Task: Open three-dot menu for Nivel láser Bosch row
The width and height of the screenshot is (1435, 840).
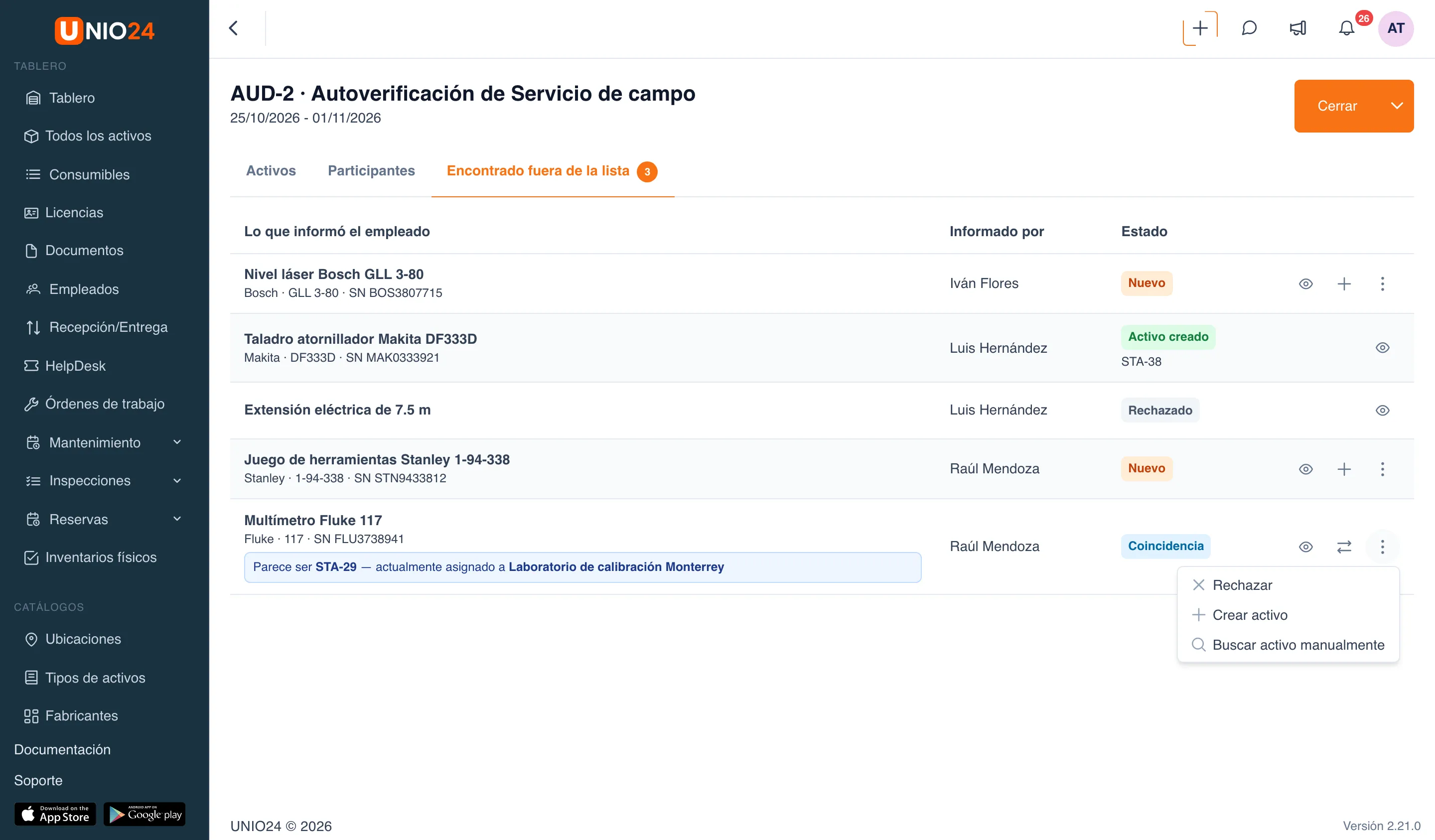Action: (x=1382, y=283)
